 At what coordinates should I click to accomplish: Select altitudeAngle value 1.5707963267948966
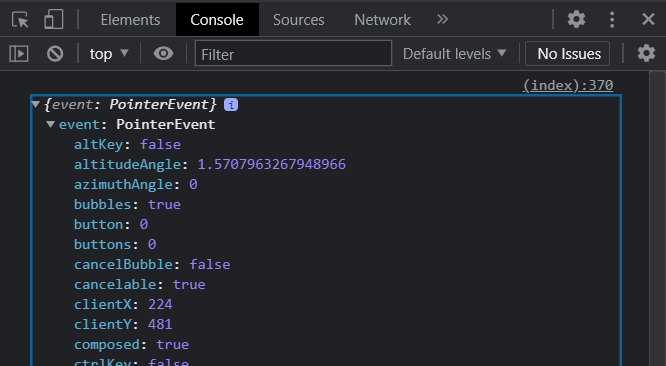point(272,164)
